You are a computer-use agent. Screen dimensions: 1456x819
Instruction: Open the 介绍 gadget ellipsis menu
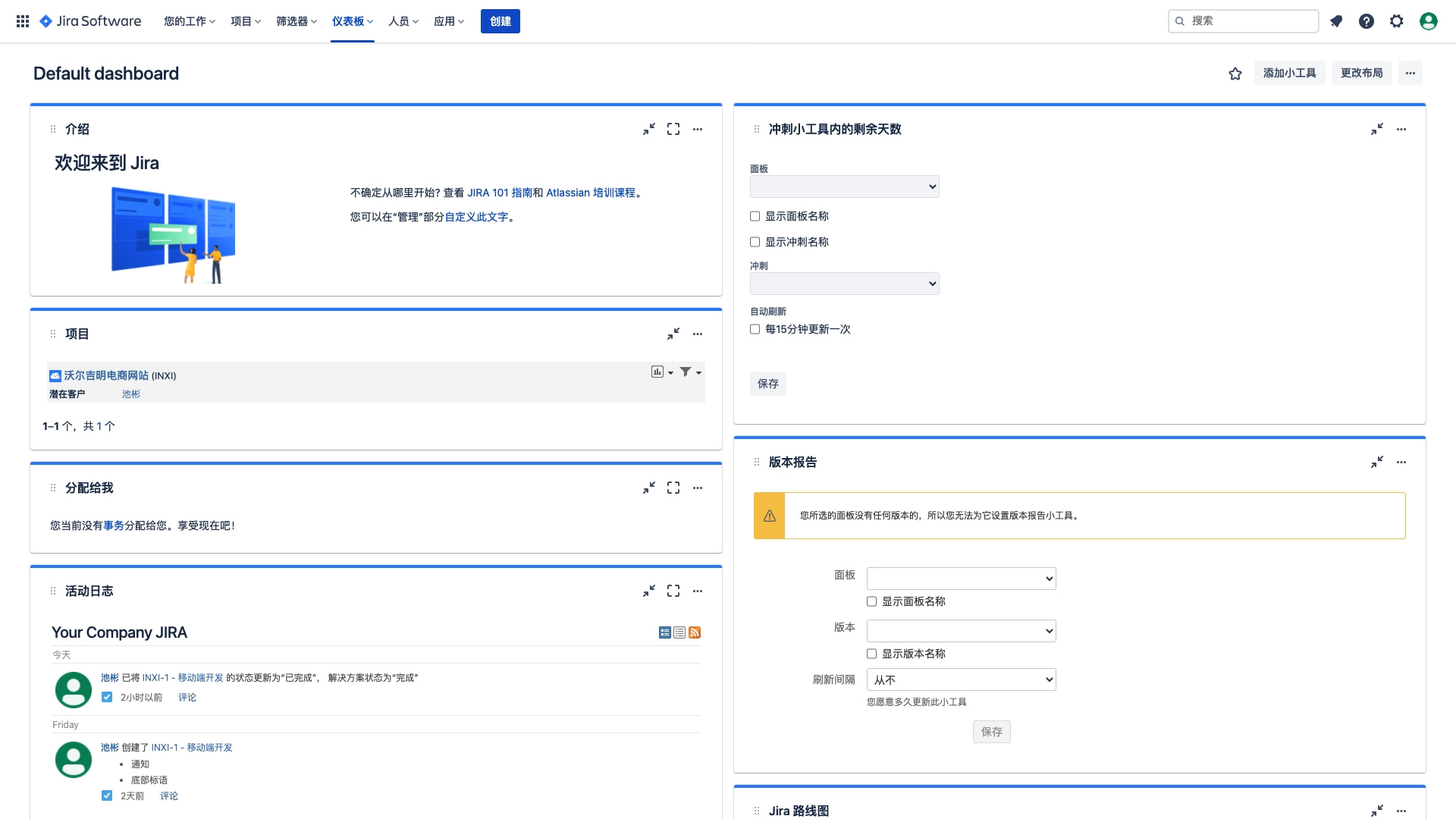[698, 130]
